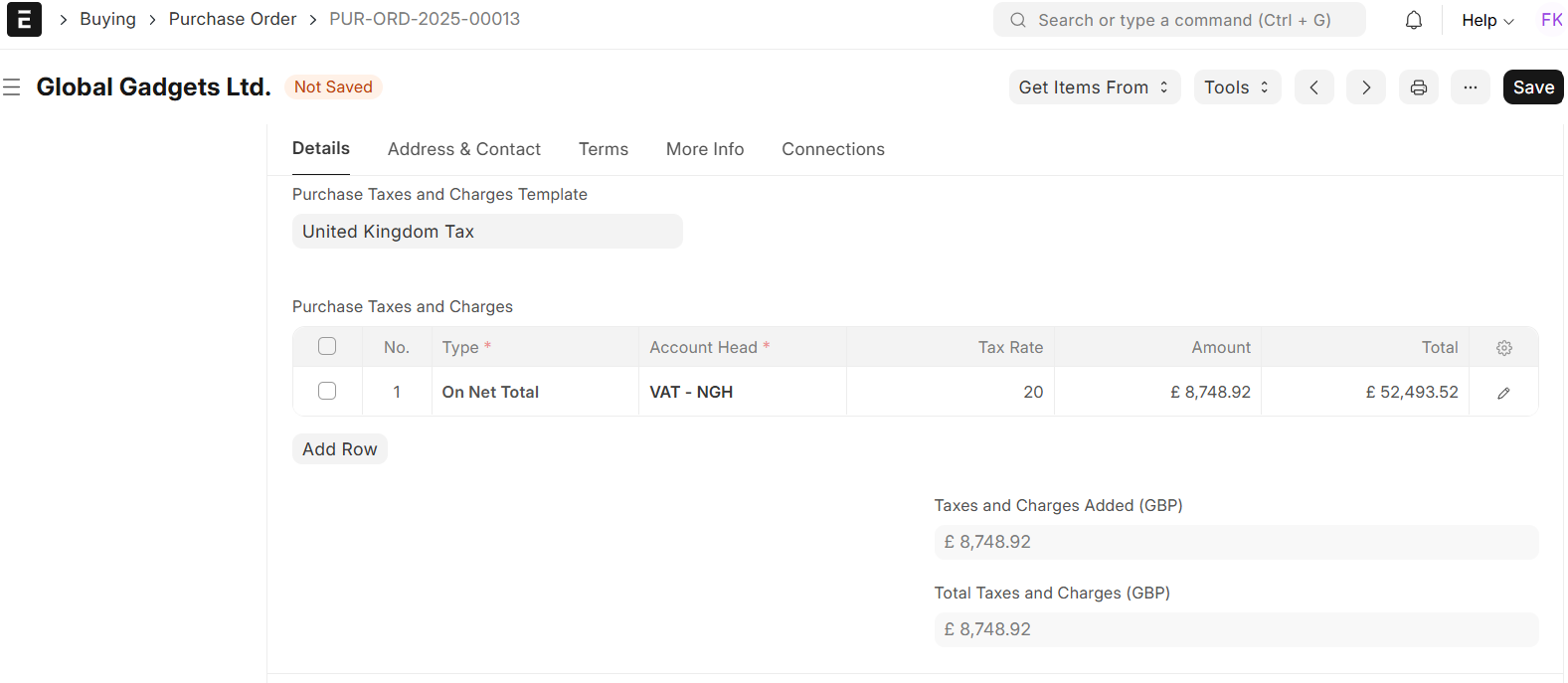The image size is (1568, 683).
Task: Edit the VAT tax row pencil
Action: [1503, 393]
